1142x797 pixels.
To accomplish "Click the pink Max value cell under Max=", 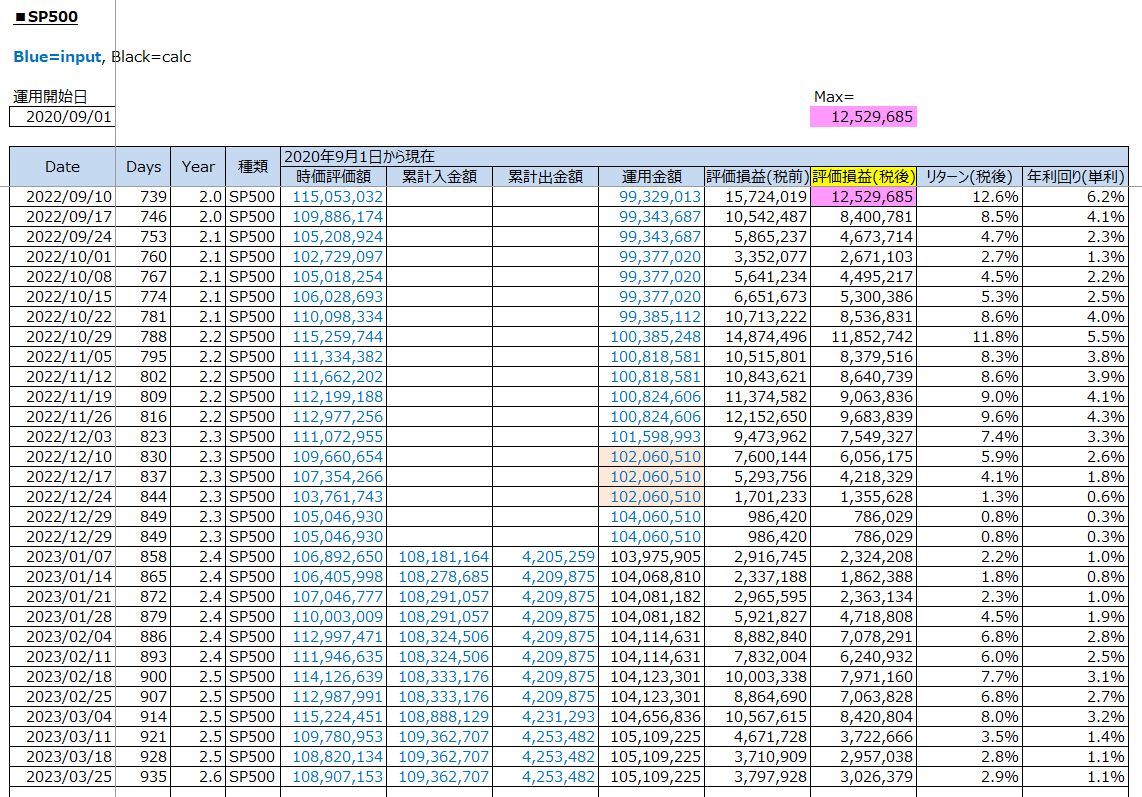I will [x=862, y=117].
